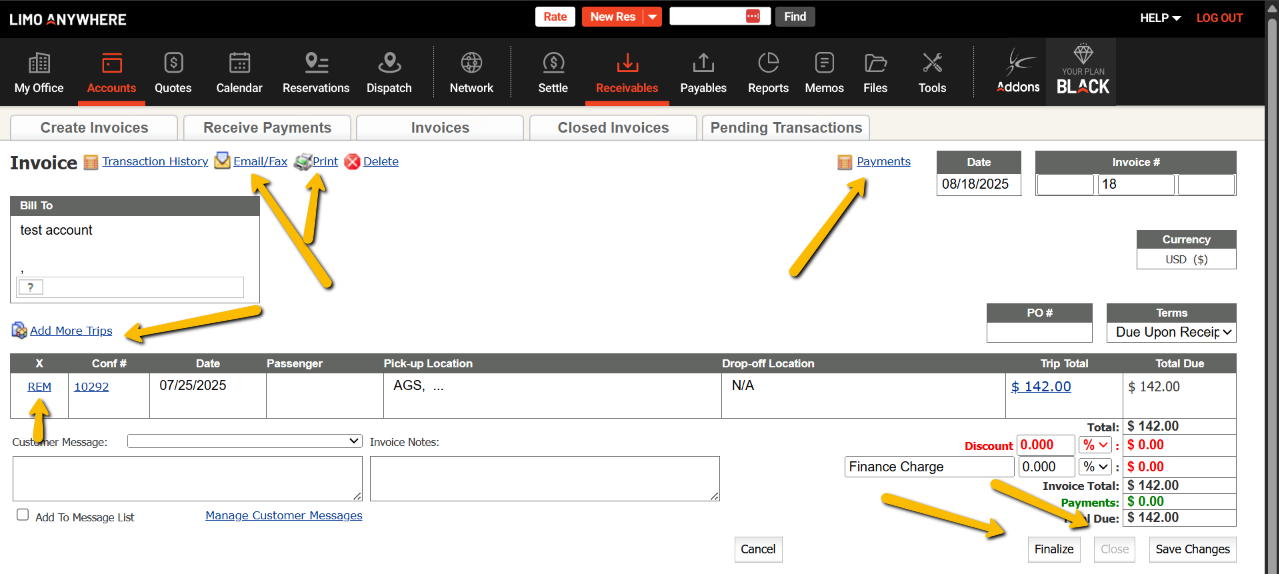Click the PO # input field
Screen dimensions: 1279x574
point(1039,332)
